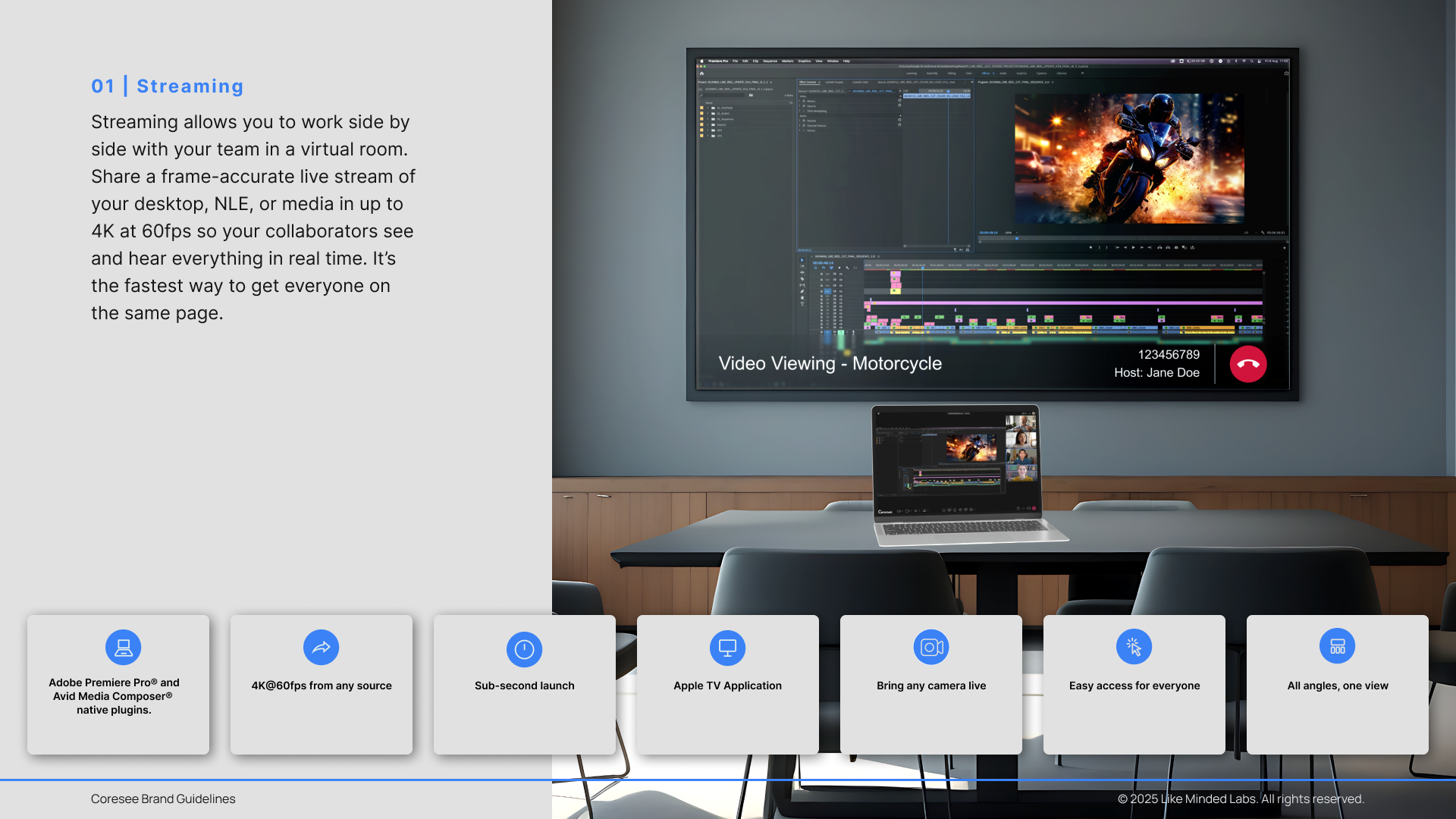The width and height of the screenshot is (1456, 819).
Task: Click the cursor icon above Easy access for everyone
Action: (1134, 646)
